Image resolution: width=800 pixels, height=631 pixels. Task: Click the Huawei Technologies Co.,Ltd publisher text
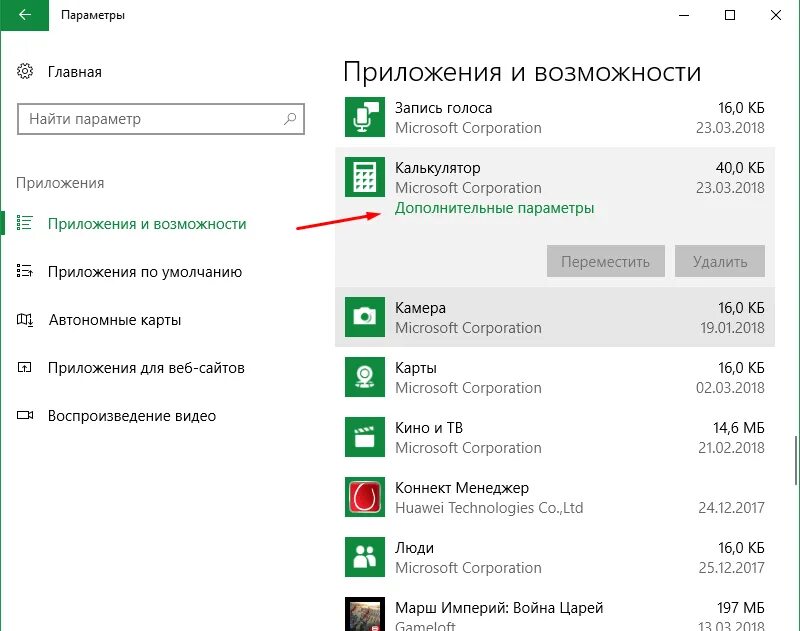pyautogui.click(x=489, y=508)
